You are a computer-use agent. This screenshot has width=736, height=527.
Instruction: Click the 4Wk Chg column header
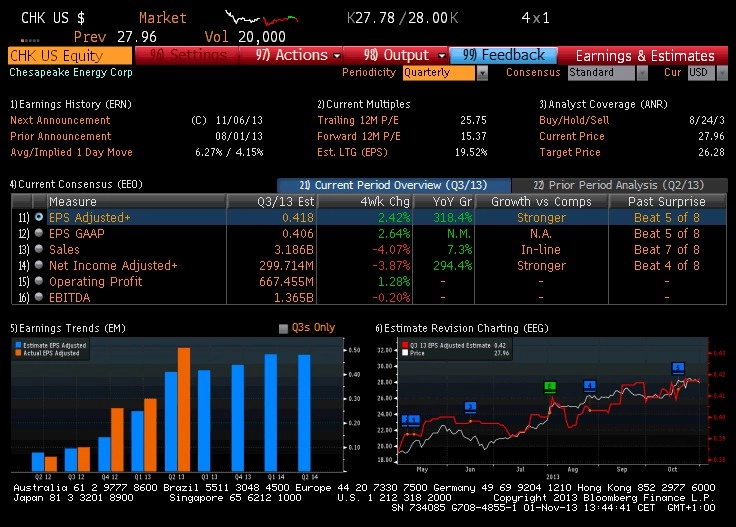coord(365,201)
